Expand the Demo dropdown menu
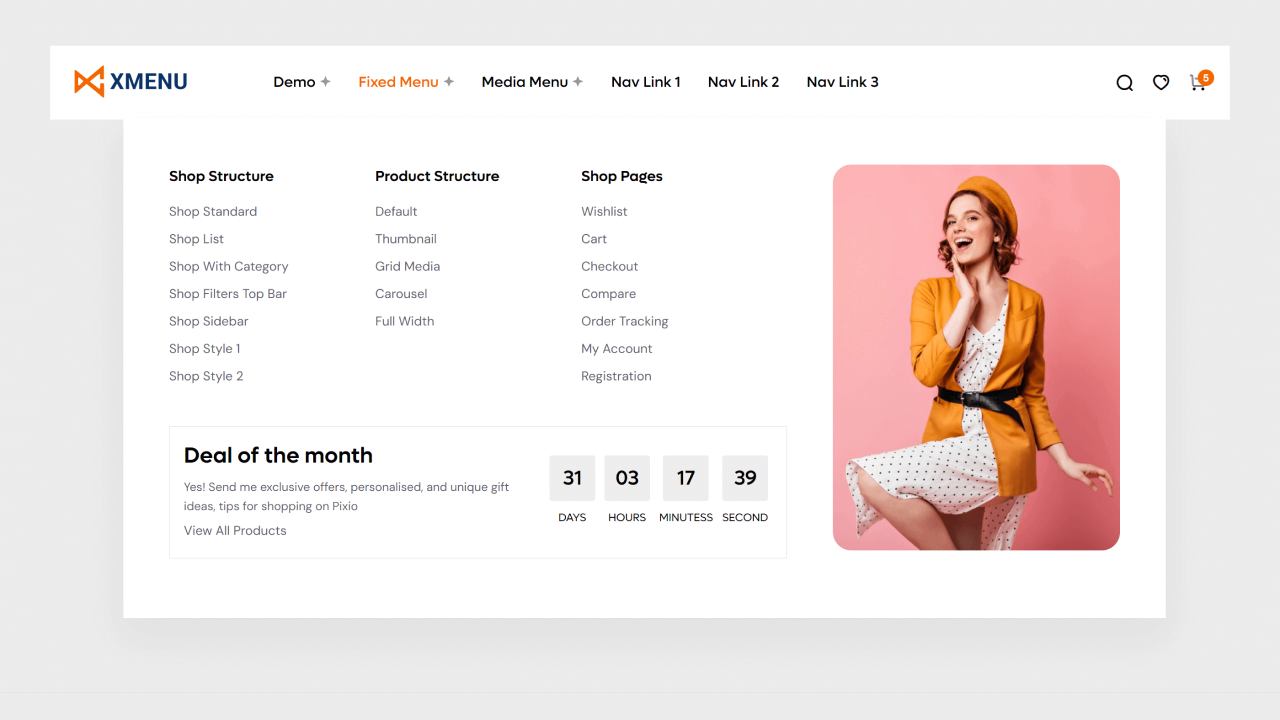This screenshot has height=720, width=1280. [295, 82]
